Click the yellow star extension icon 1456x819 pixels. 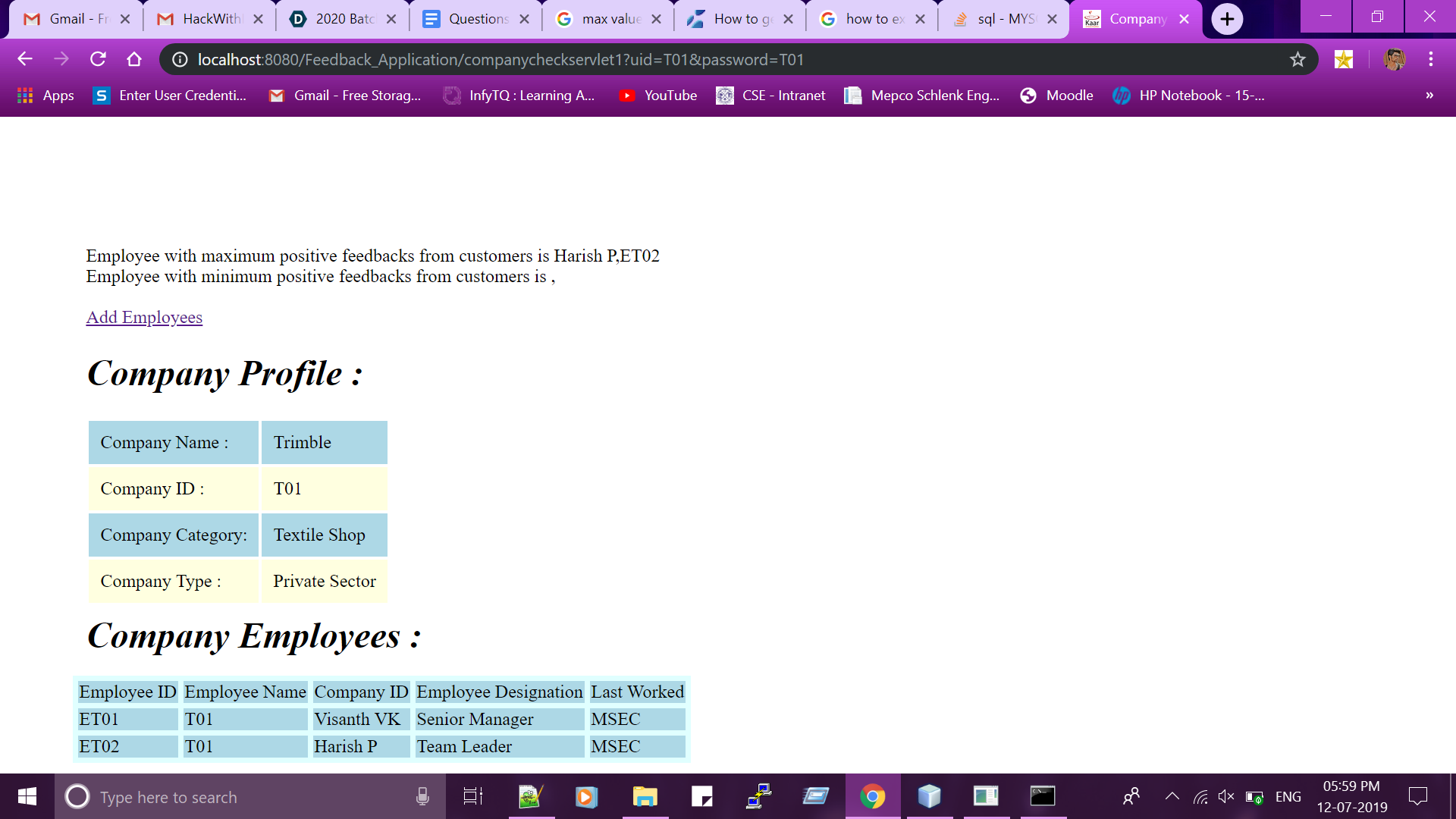click(x=1344, y=59)
